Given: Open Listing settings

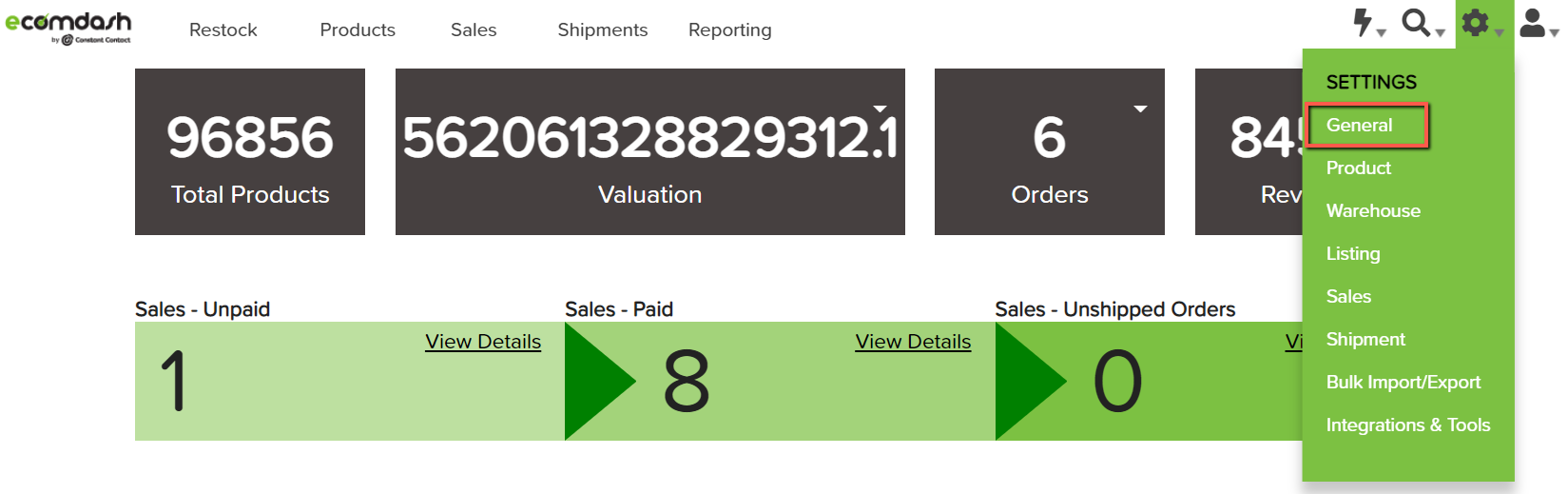Looking at the screenshot, I should tap(1353, 254).
